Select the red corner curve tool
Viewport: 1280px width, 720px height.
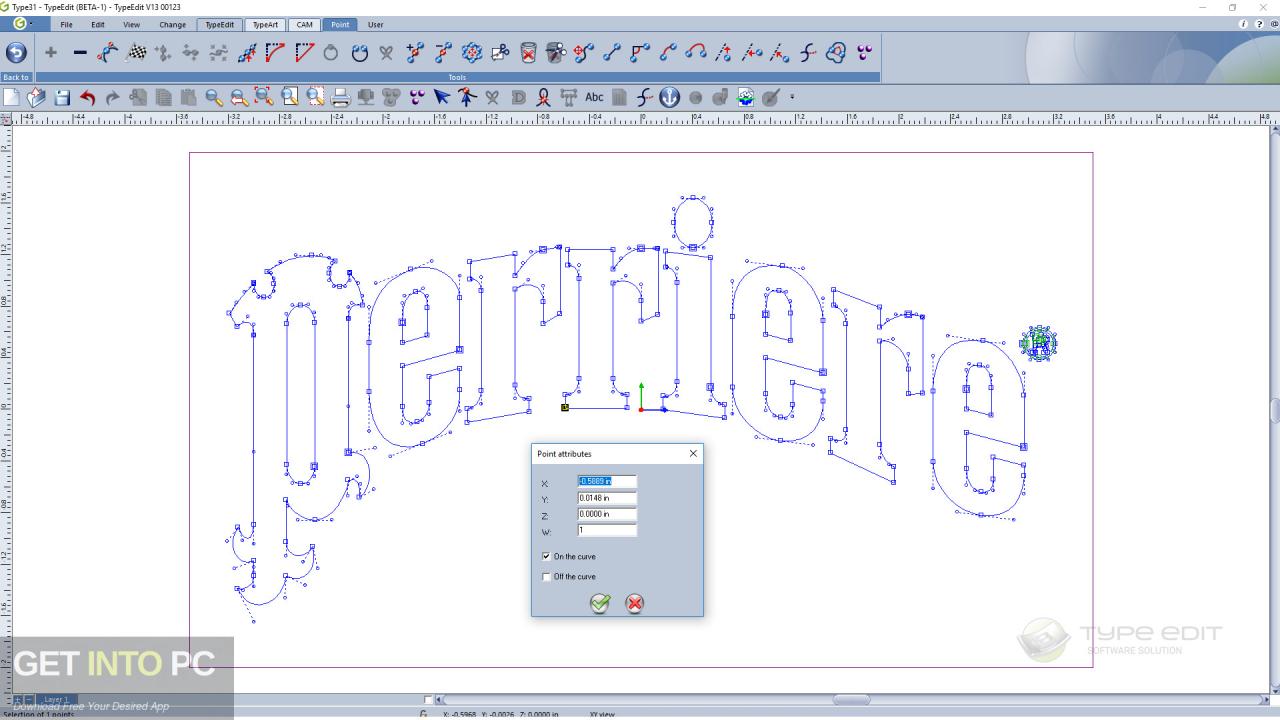tap(275, 53)
